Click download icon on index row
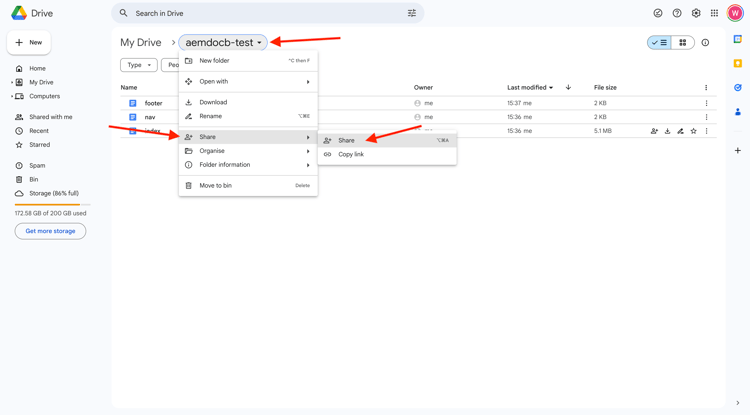This screenshot has width=750, height=415. [667, 131]
